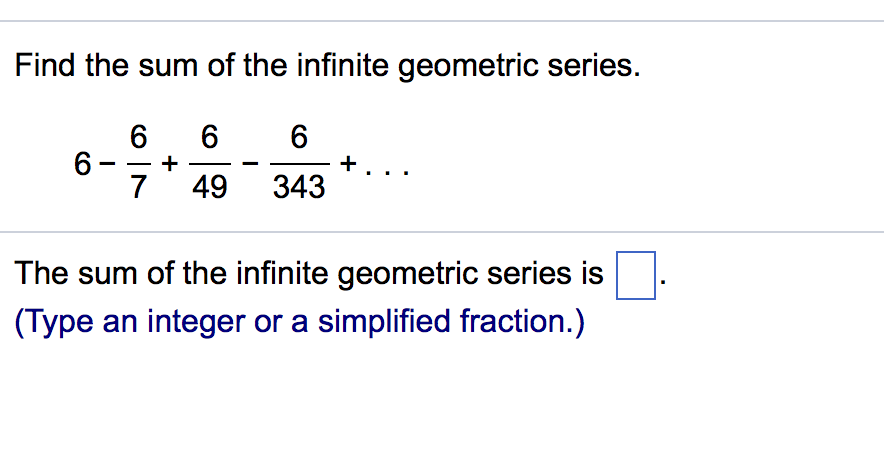This screenshot has height=450, width=884.
Task: Click the 'Find the sum' question heading
Action: (326, 67)
